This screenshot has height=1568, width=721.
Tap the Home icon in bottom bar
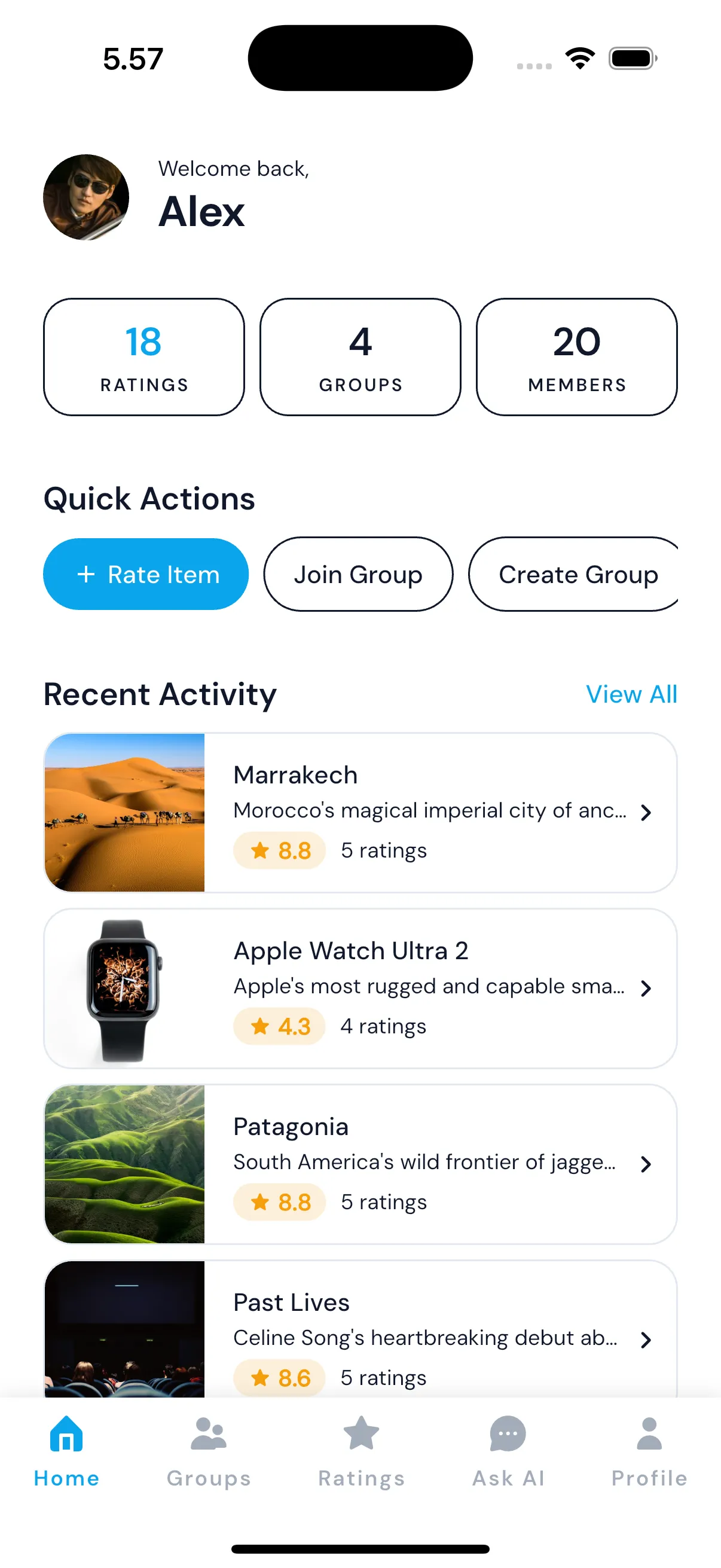click(x=66, y=1434)
